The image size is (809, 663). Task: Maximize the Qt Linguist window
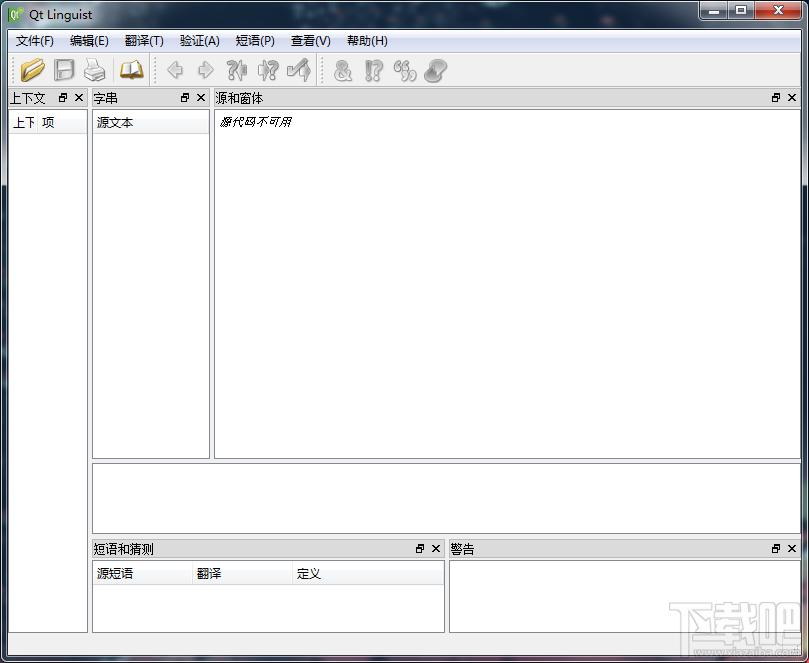tap(741, 11)
